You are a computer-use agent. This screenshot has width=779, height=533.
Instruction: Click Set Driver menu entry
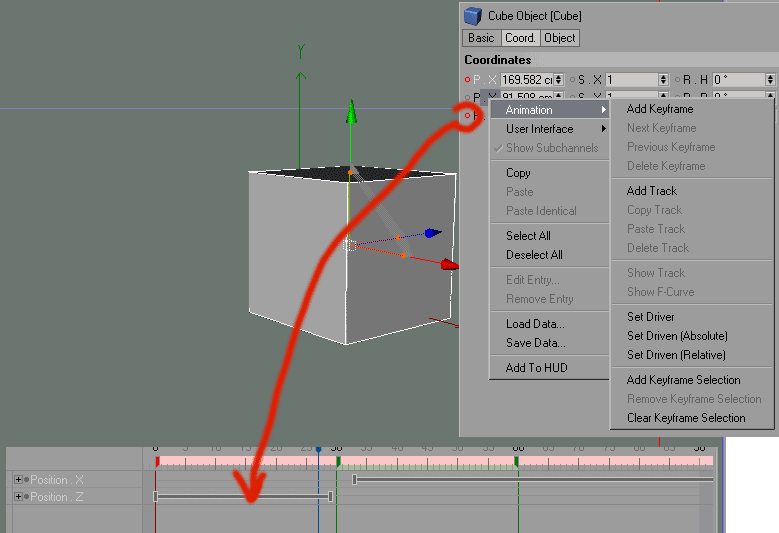(x=650, y=317)
